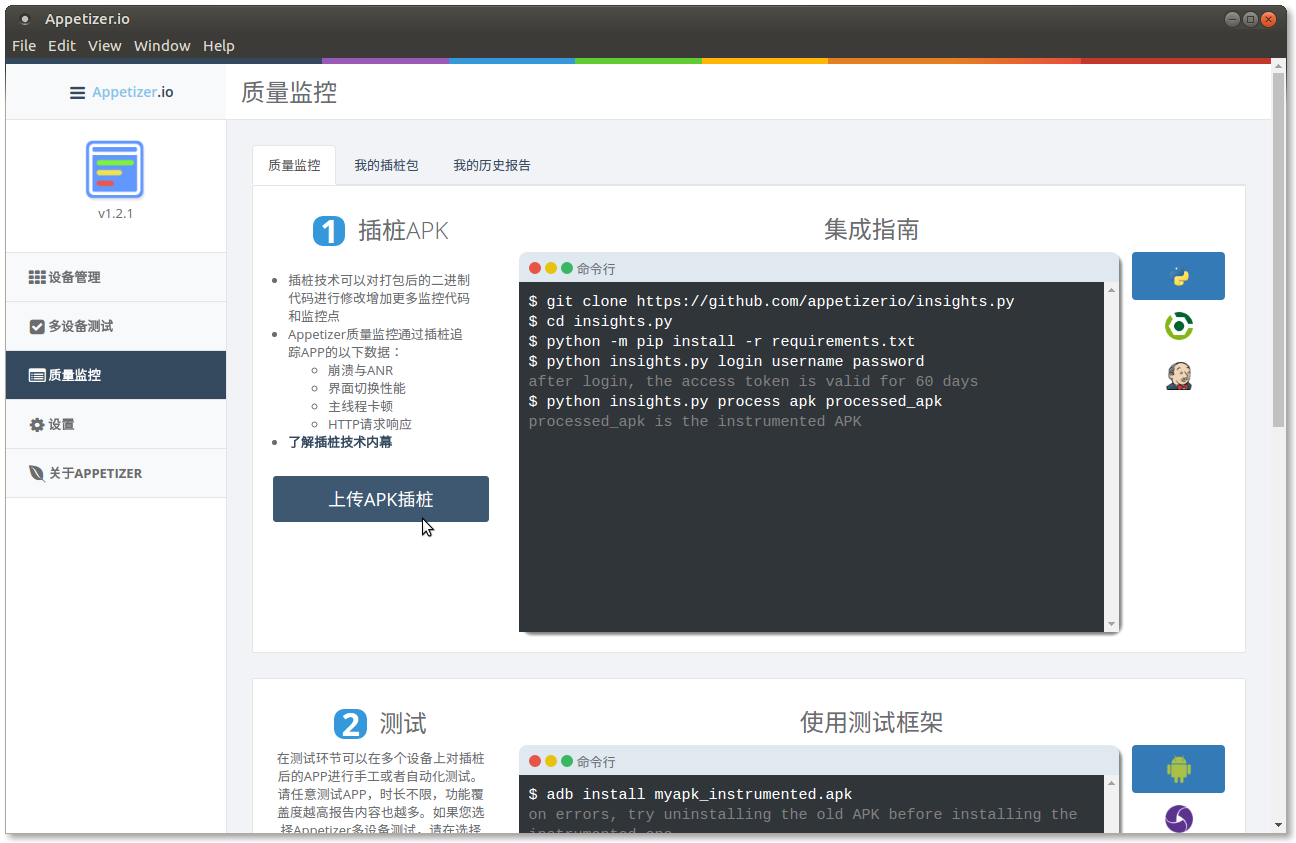Click the 上传APK插桩 button
Viewport: 1296px width, 843px height.
click(381, 499)
